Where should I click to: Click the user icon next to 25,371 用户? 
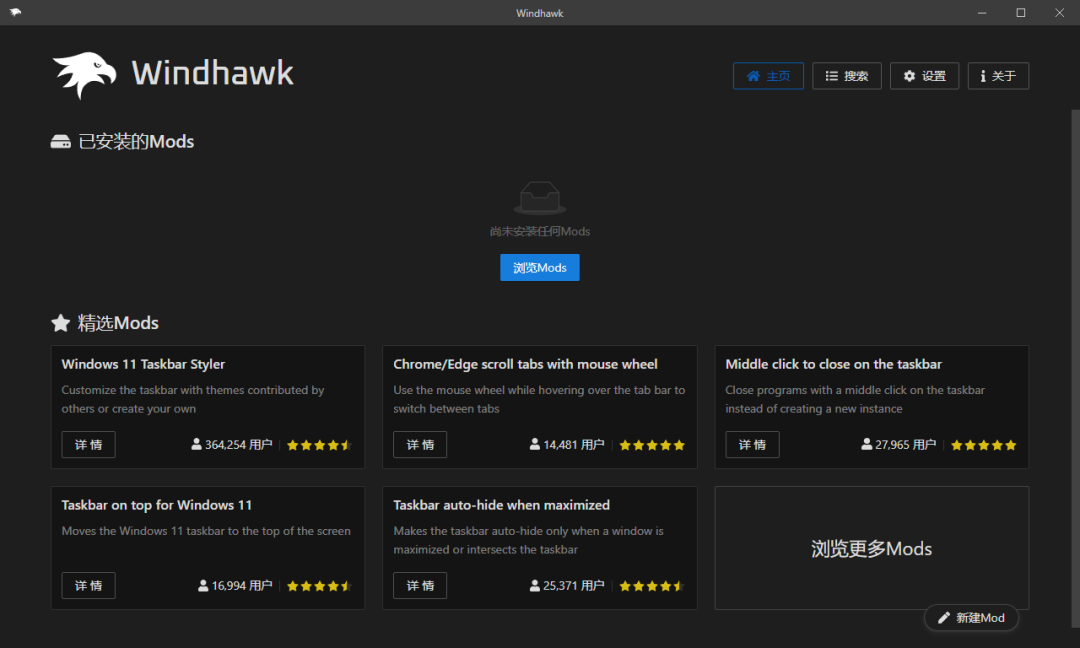pos(534,585)
